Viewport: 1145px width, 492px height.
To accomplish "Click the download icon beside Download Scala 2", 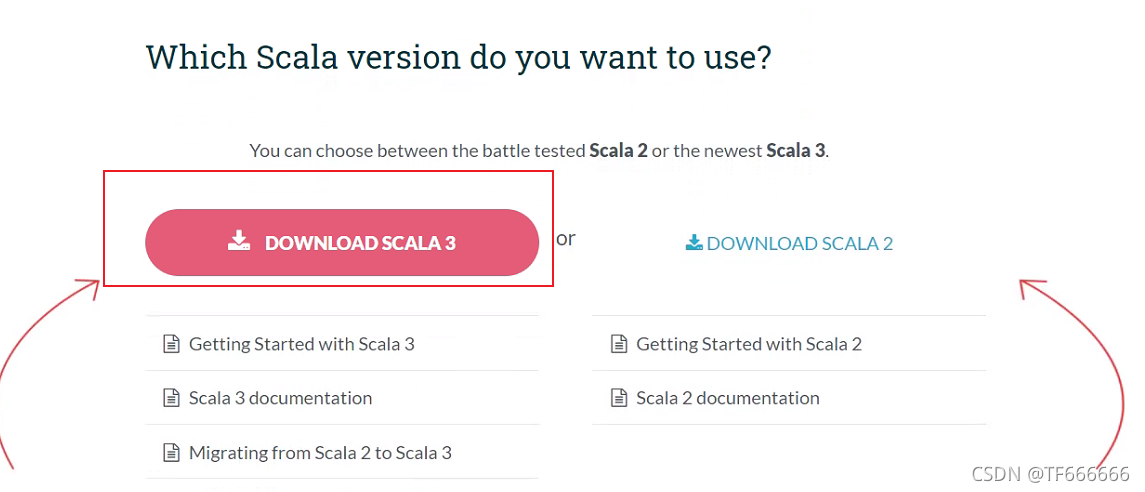I will pos(694,243).
